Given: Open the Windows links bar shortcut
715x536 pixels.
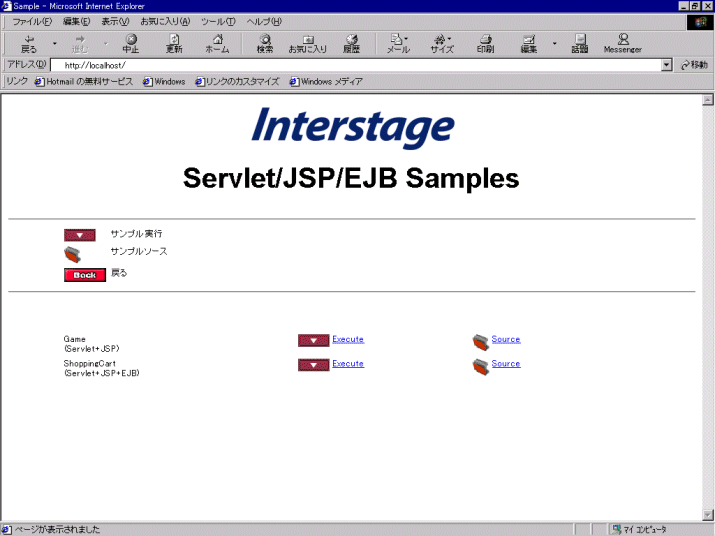Looking at the screenshot, I should (x=164, y=82).
